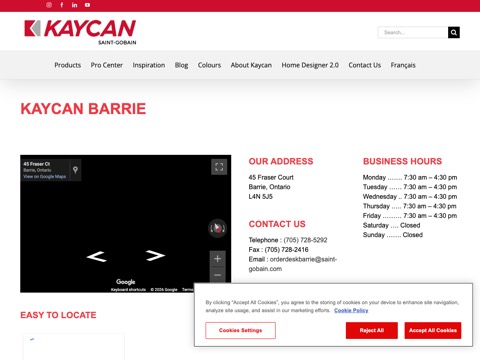Focus the Search input field

(x=413, y=32)
